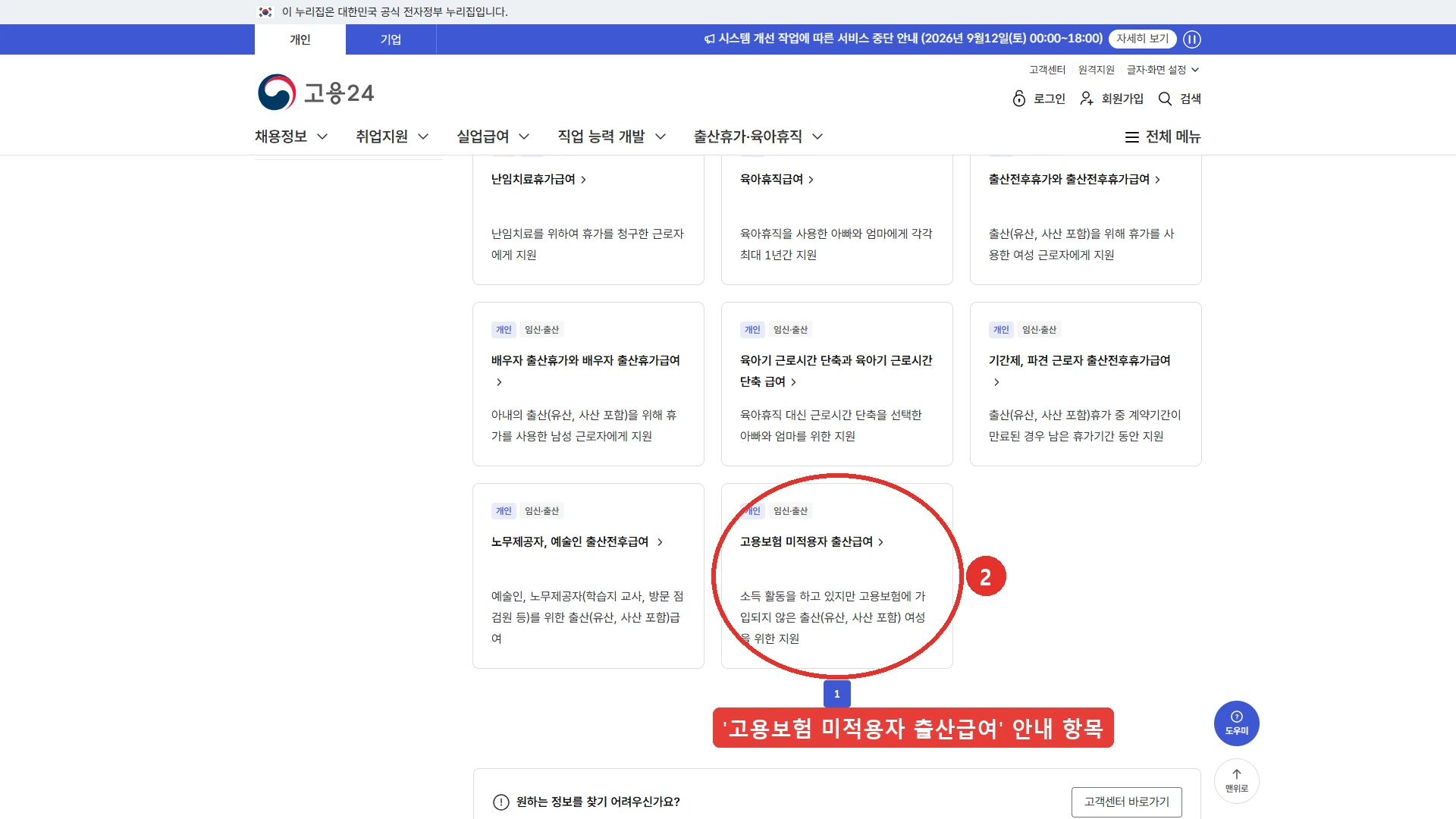Viewport: 1456px width, 819px height.
Task: Click 임신·출산 tag on 기간제 card
Action: point(1039,330)
